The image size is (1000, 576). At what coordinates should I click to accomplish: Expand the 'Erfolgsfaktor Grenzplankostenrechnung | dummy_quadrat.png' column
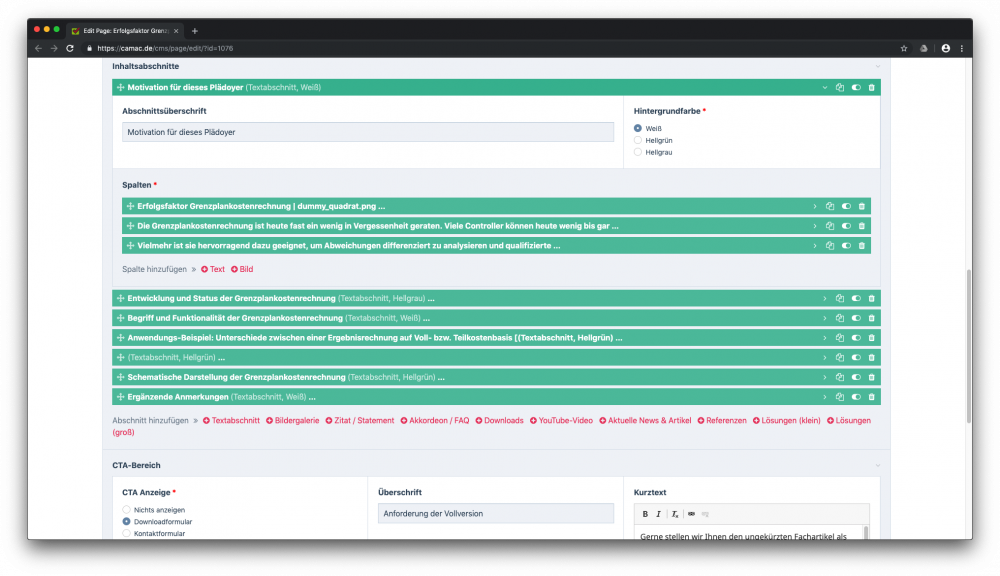pos(815,207)
